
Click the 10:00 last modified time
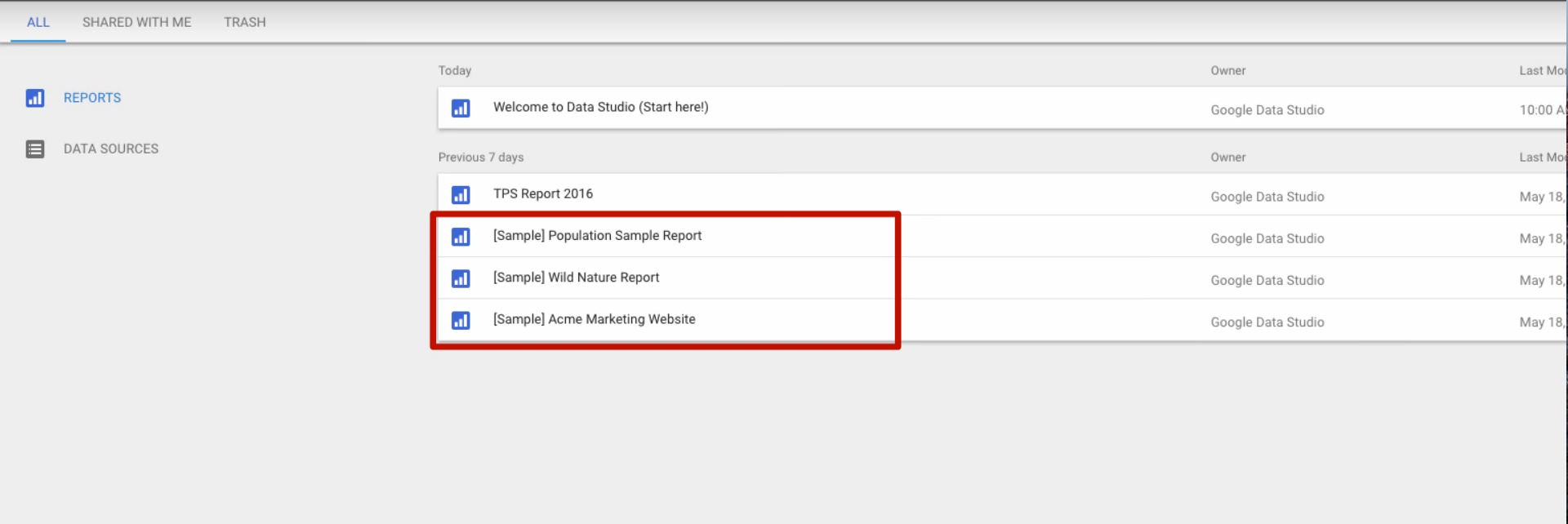(1543, 110)
